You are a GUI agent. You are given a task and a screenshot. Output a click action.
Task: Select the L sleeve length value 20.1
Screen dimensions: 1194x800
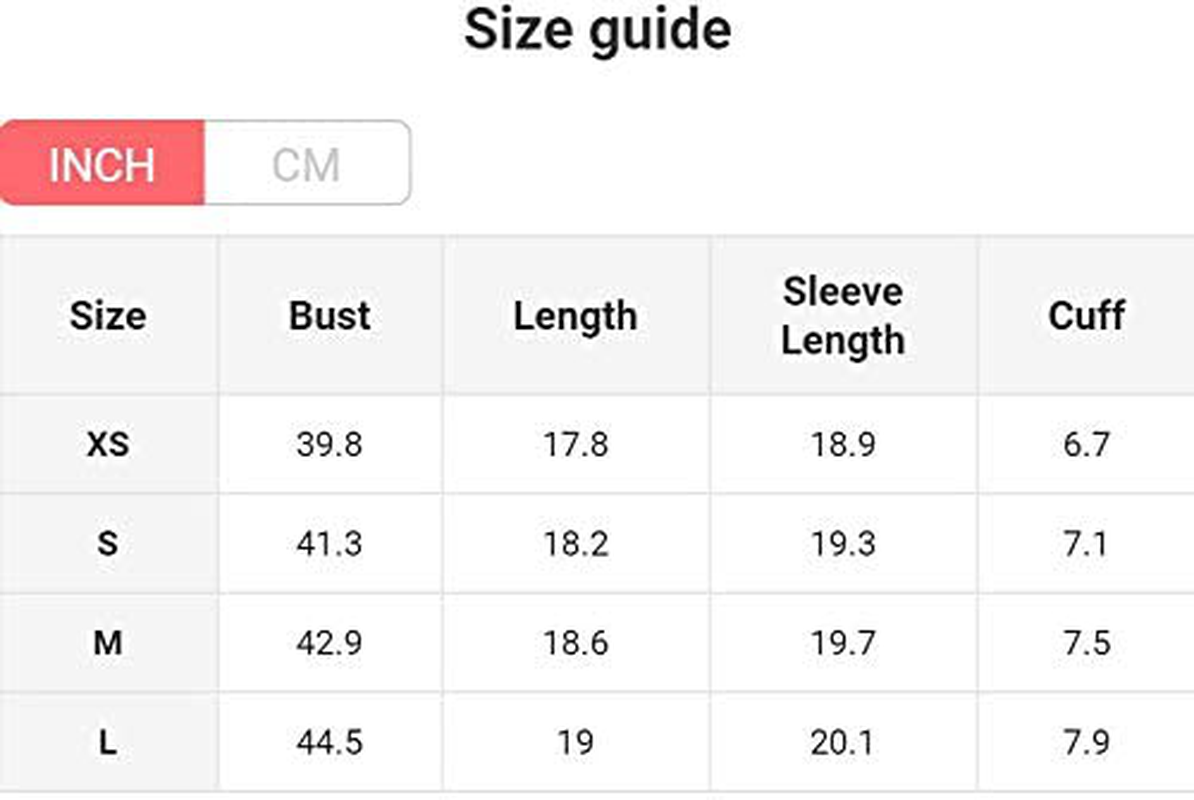coord(842,742)
